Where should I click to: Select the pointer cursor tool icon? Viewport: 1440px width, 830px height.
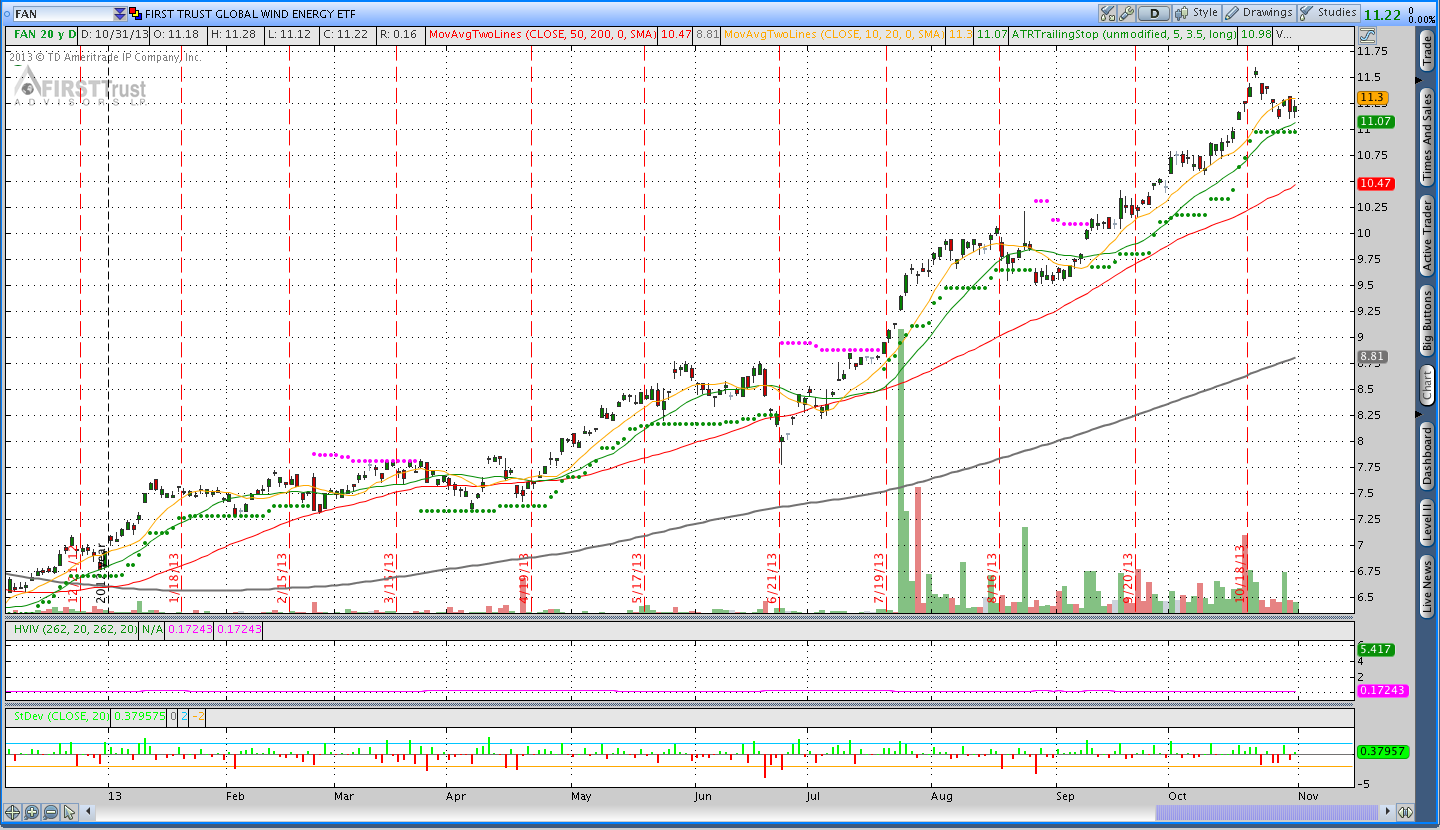click(x=70, y=812)
